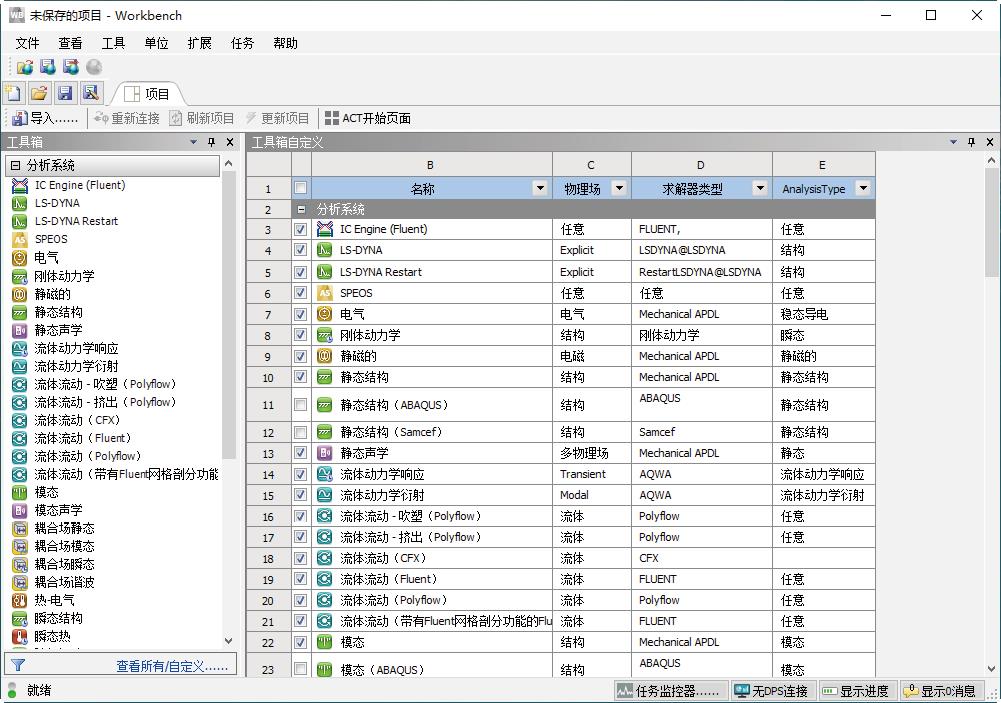This screenshot has width=1001, height=703.
Task: Click the 显示进度 button
Action: pyautogui.click(x=856, y=691)
